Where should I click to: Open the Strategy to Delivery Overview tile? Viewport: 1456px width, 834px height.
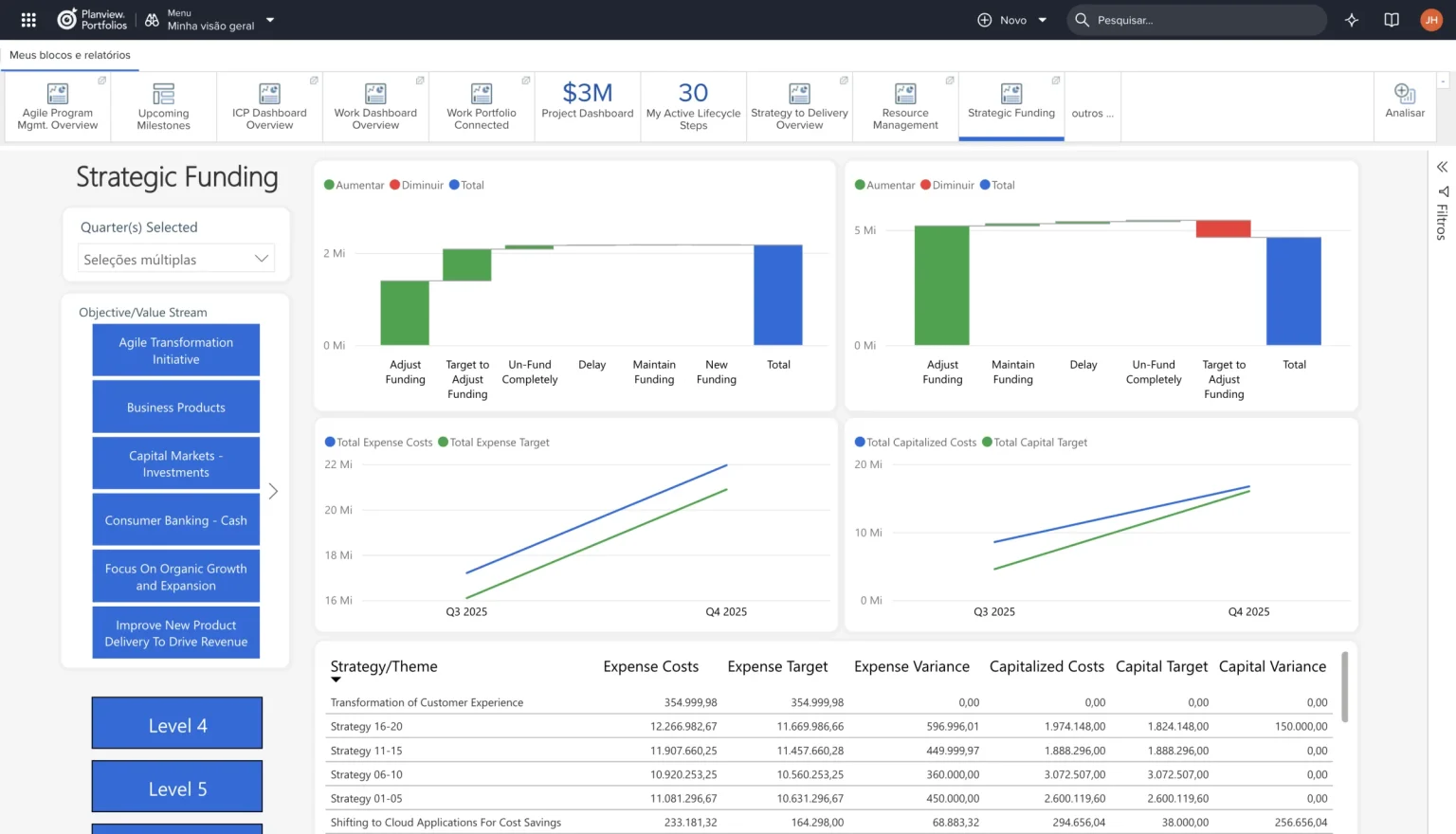click(799, 107)
